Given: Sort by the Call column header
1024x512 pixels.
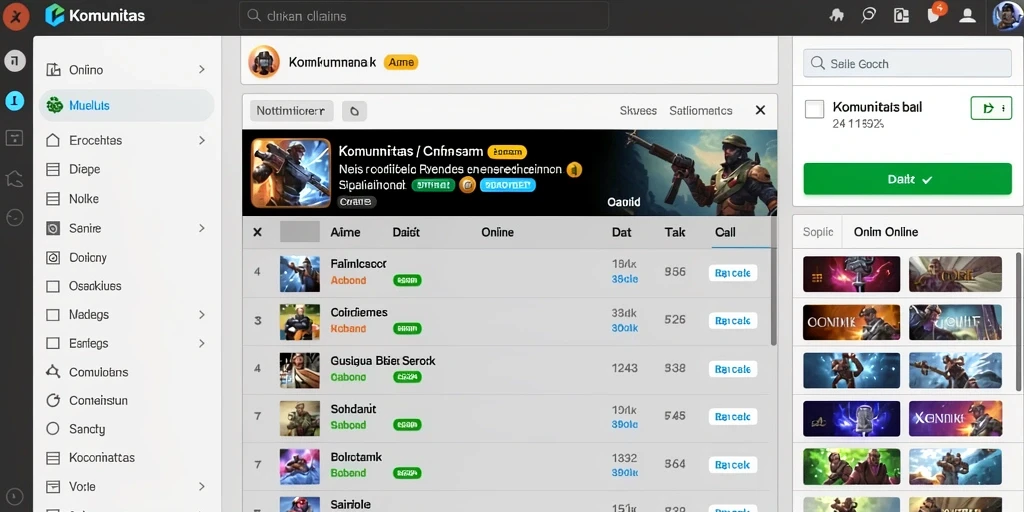Looking at the screenshot, I should click(x=725, y=232).
